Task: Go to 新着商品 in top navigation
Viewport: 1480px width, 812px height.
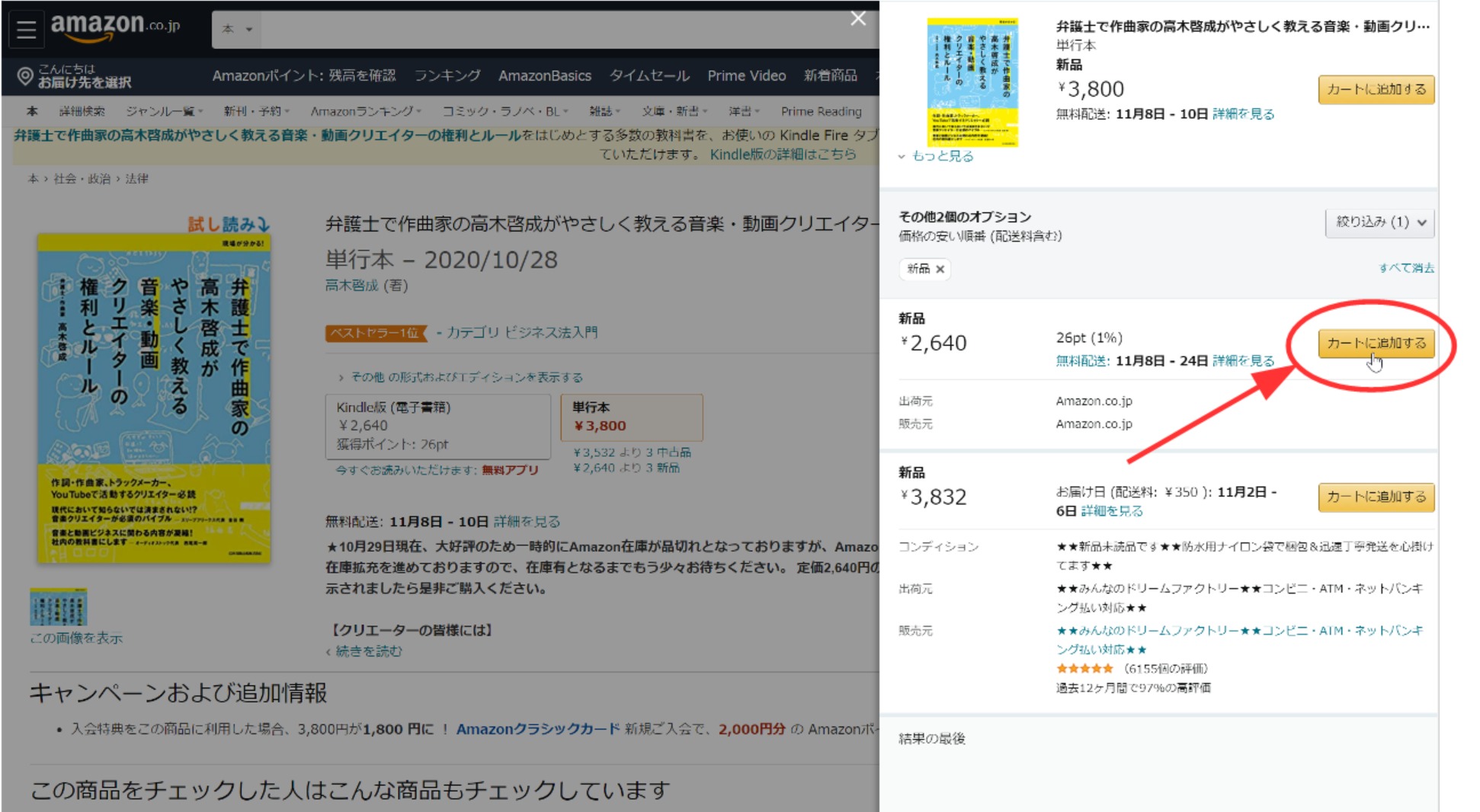Action: tap(830, 75)
